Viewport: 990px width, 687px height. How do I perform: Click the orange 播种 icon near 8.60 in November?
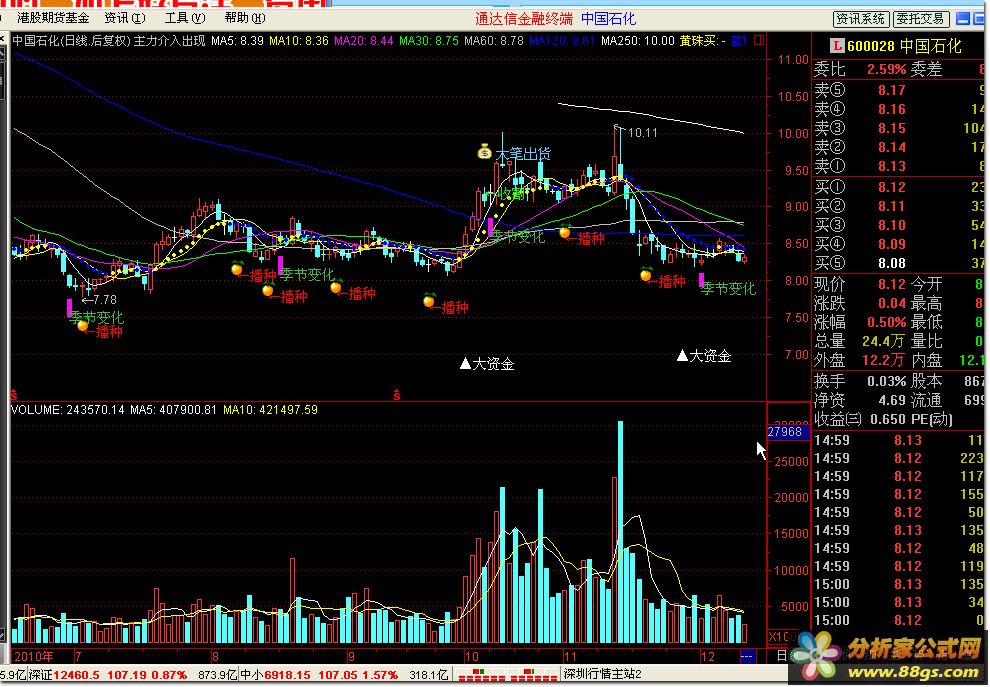point(565,232)
